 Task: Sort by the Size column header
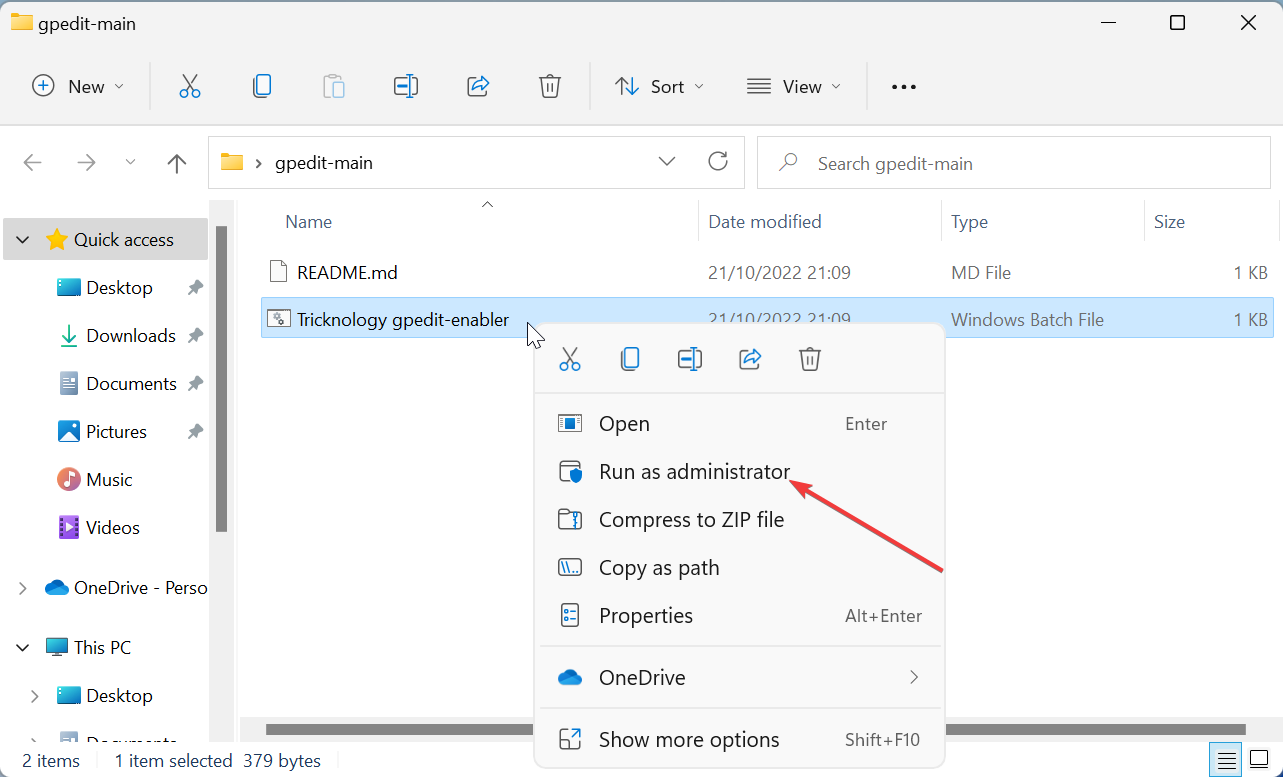pyautogui.click(x=1169, y=222)
